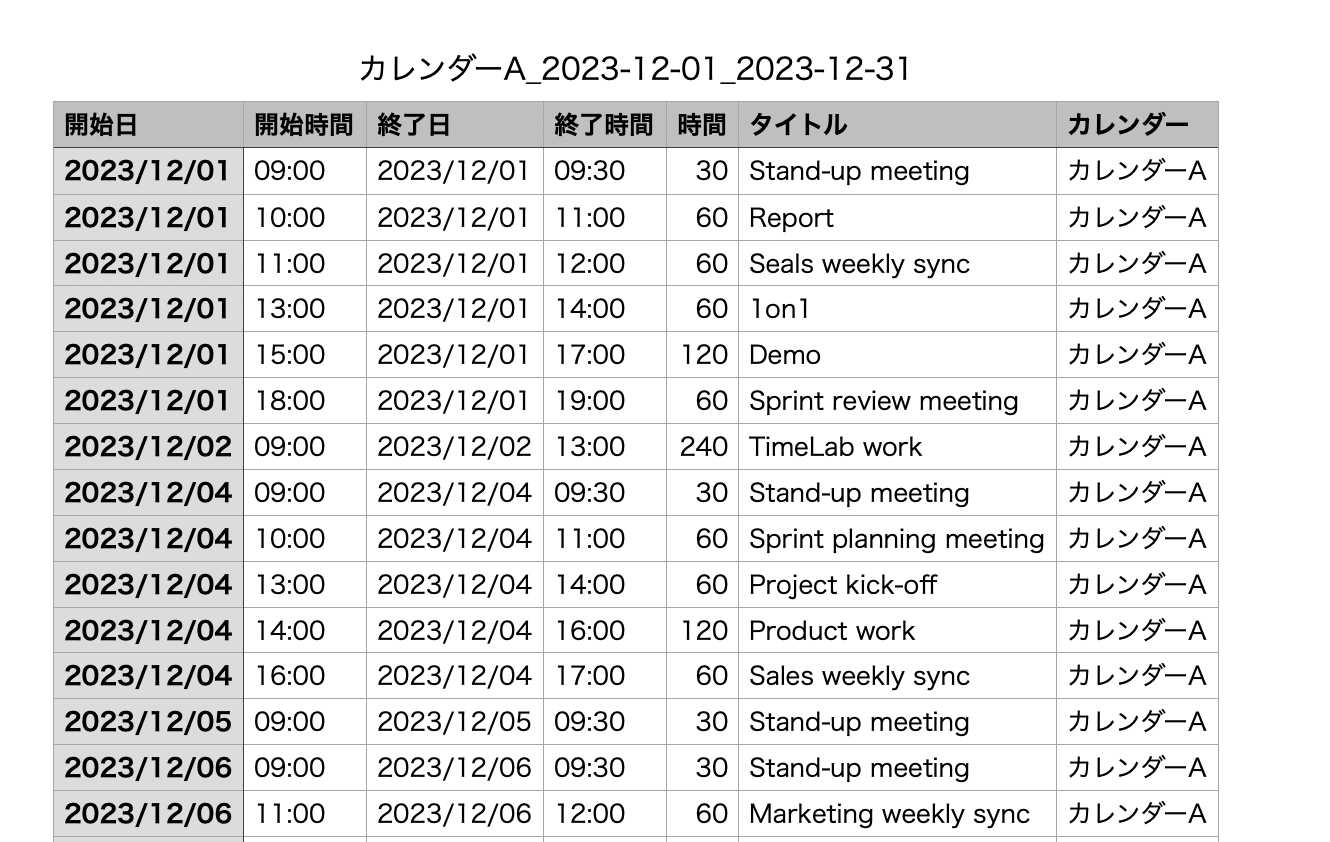Click the 時間 column header
Image resolution: width=1330 pixels, height=842 pixels.
pos(702,125)
